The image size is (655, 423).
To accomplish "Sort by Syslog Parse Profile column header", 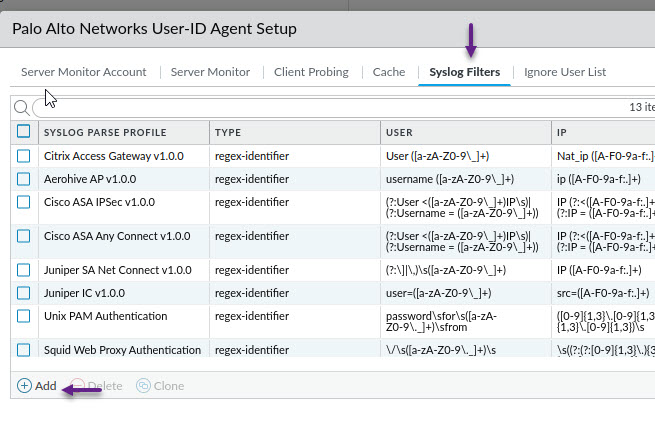I will coord(105,133).
